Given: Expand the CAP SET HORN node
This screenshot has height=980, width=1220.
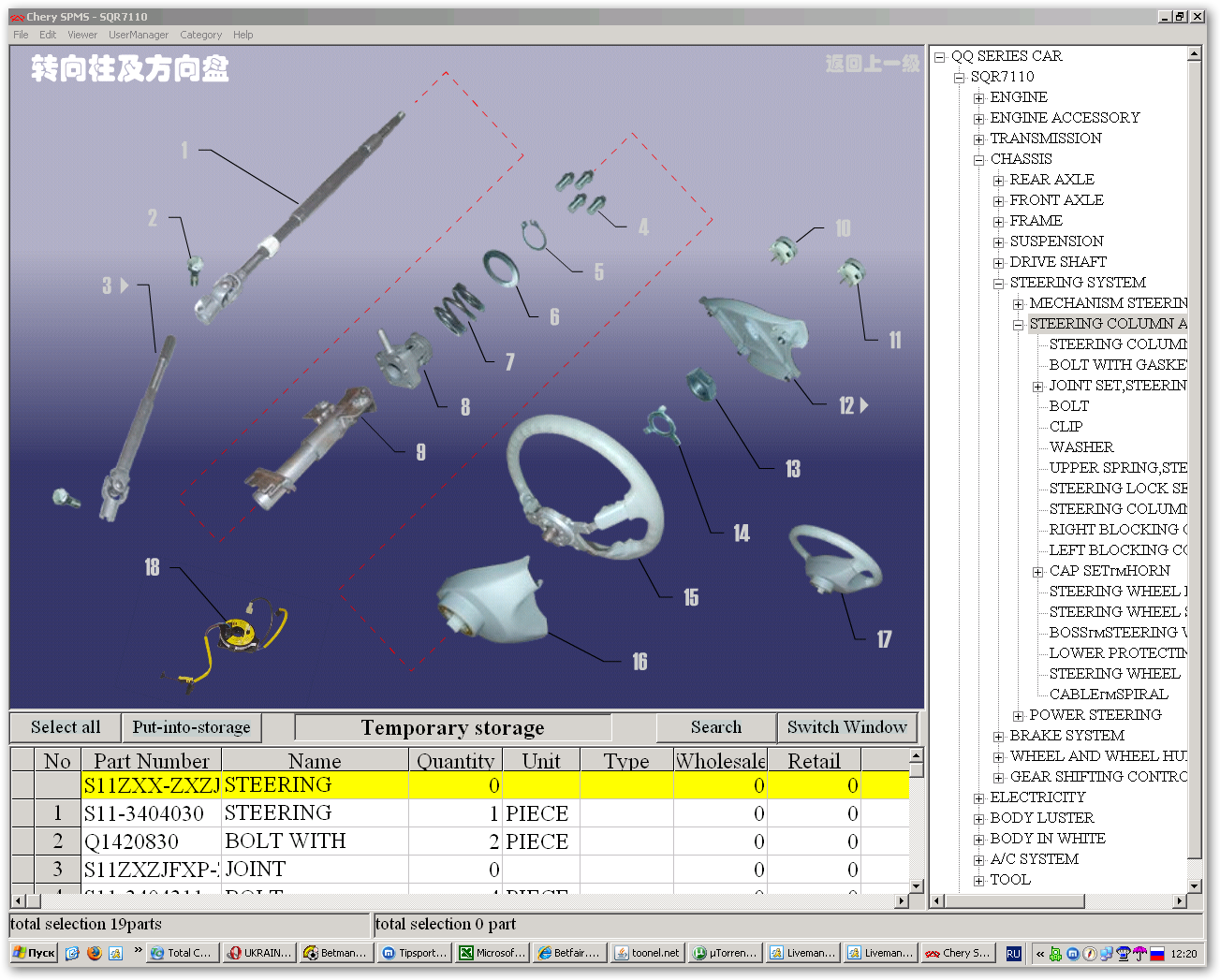Looking at the screenshot, I should coord(1037,571).
